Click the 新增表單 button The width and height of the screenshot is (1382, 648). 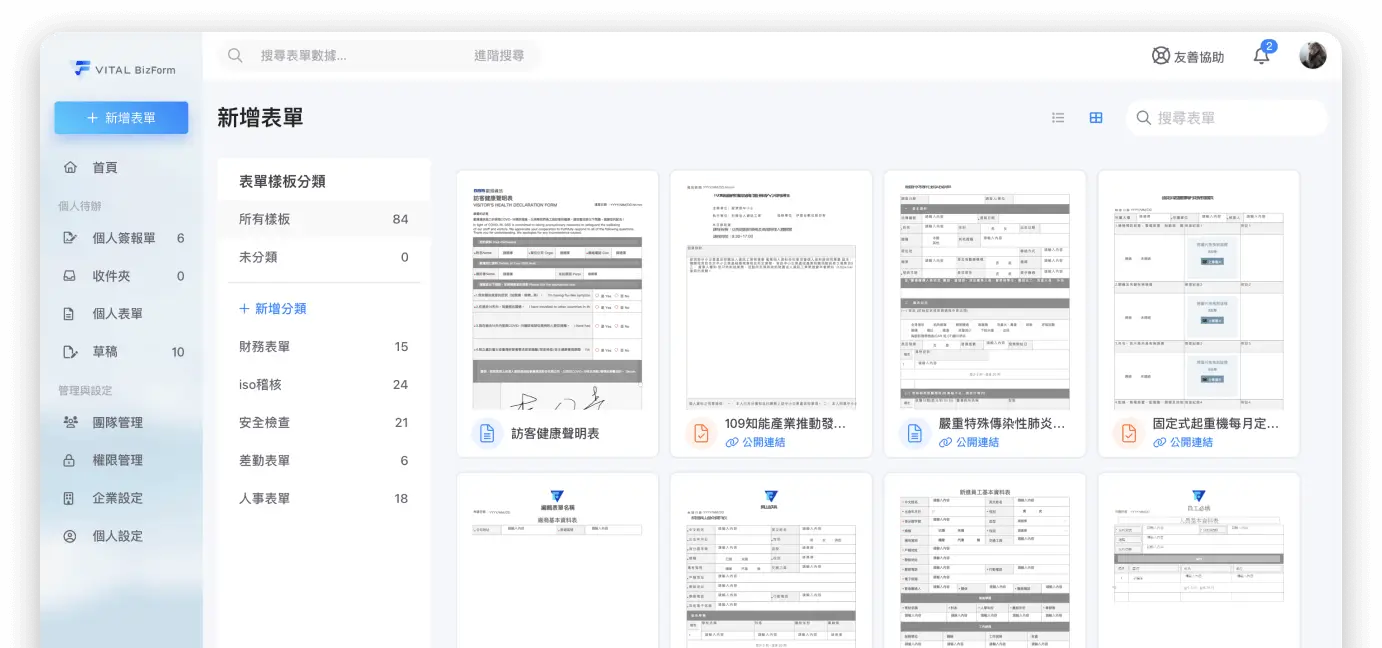point(121,118)
